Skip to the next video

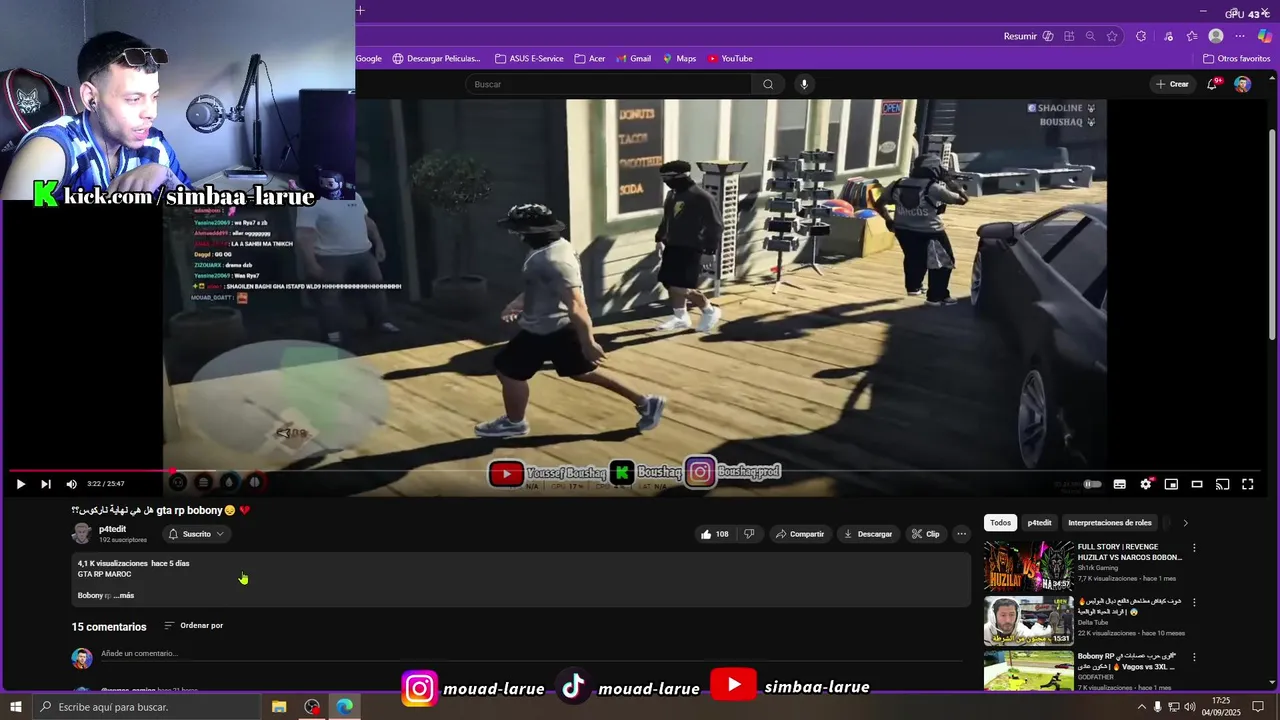(x=46, y=484)
